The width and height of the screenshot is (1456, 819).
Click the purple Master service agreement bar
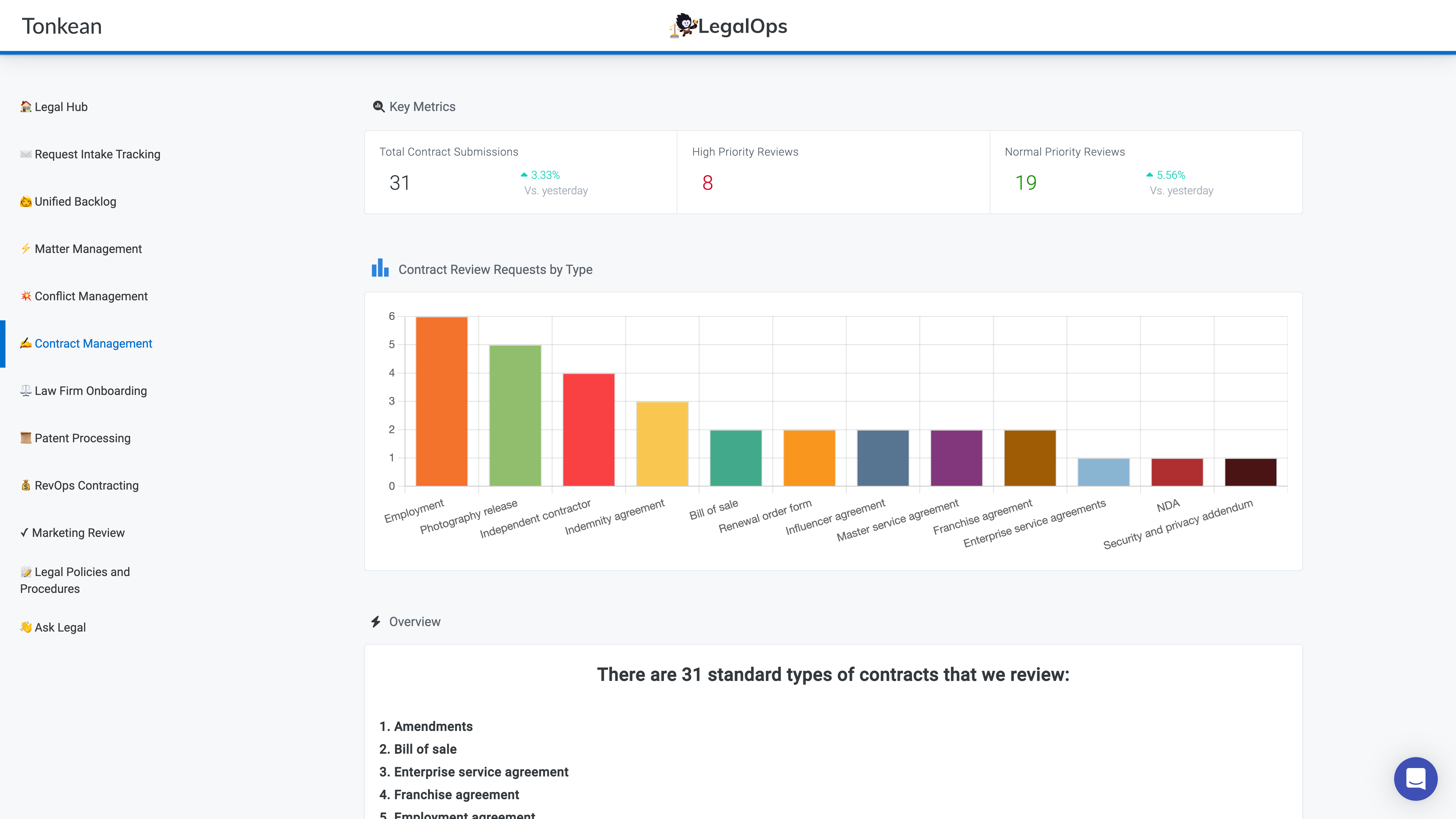click(956, 458)
